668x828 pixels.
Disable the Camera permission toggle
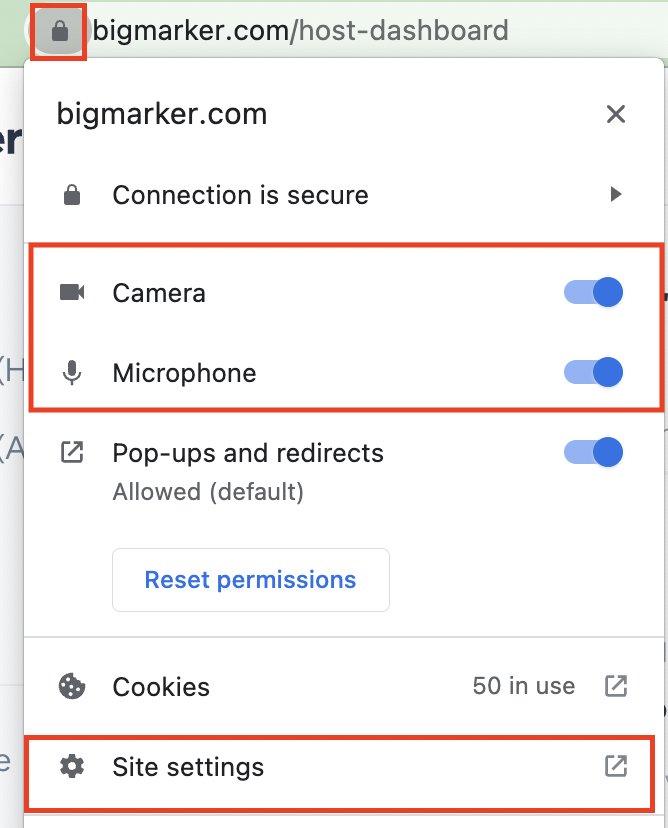click(593, 292)
